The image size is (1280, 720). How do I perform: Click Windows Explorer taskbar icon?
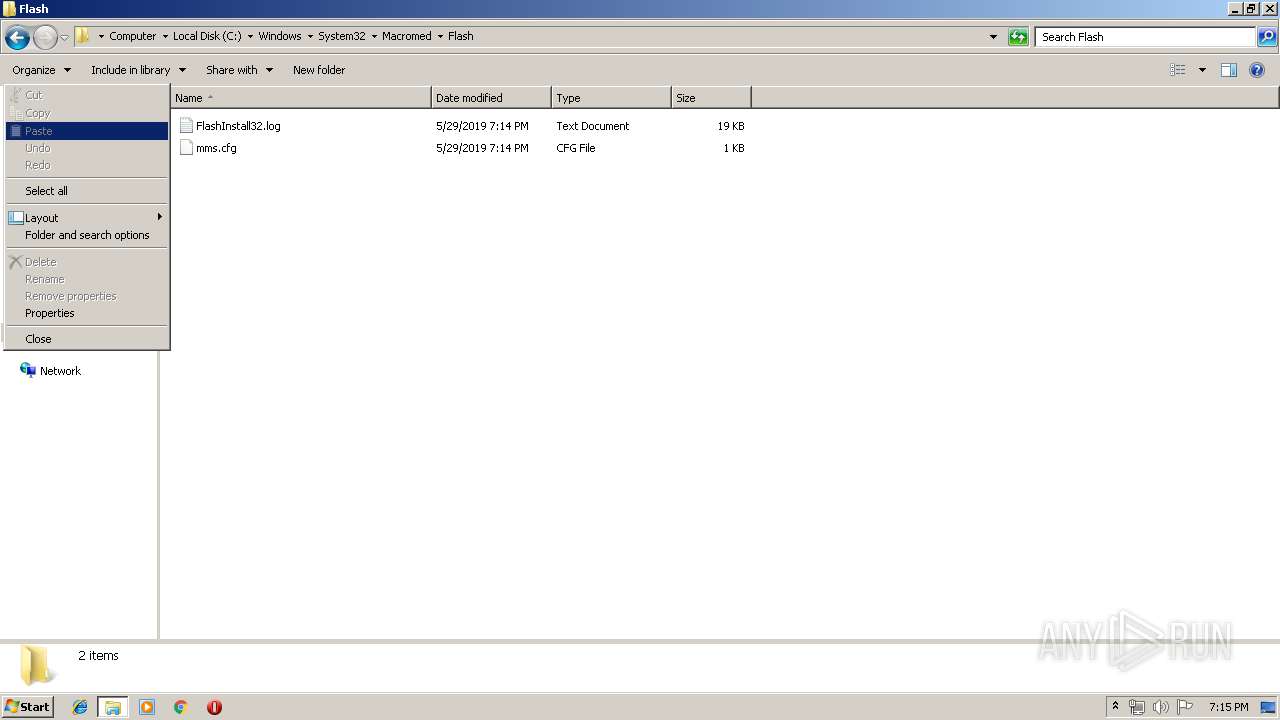pyautogui.click(x=113, y=707)
